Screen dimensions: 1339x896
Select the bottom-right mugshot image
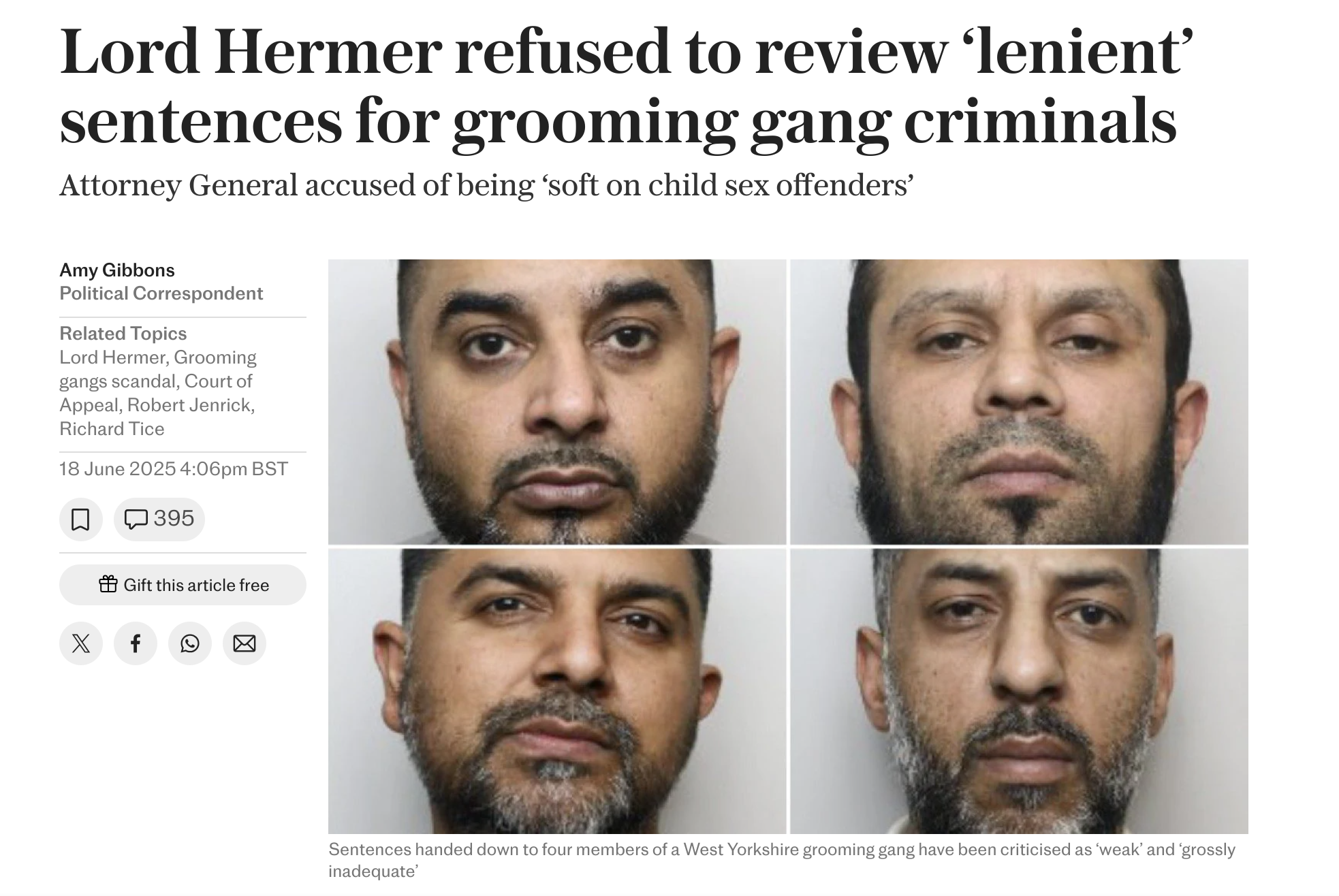1019,691
